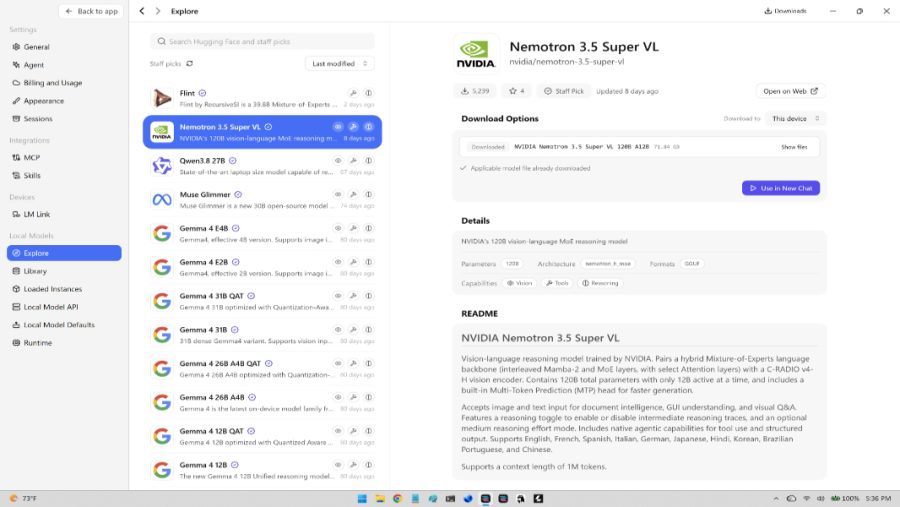This screenshot has height=507, width=900.
Task: Click the Vision capability chip
Action: [519, 283]
